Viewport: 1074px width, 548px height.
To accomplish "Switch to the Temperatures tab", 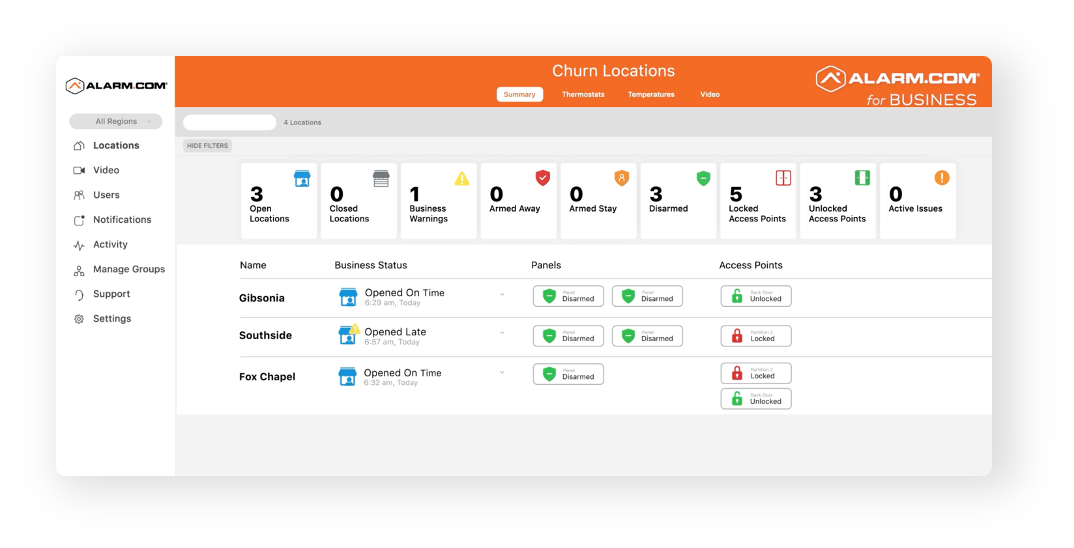I will click(651, 95).
